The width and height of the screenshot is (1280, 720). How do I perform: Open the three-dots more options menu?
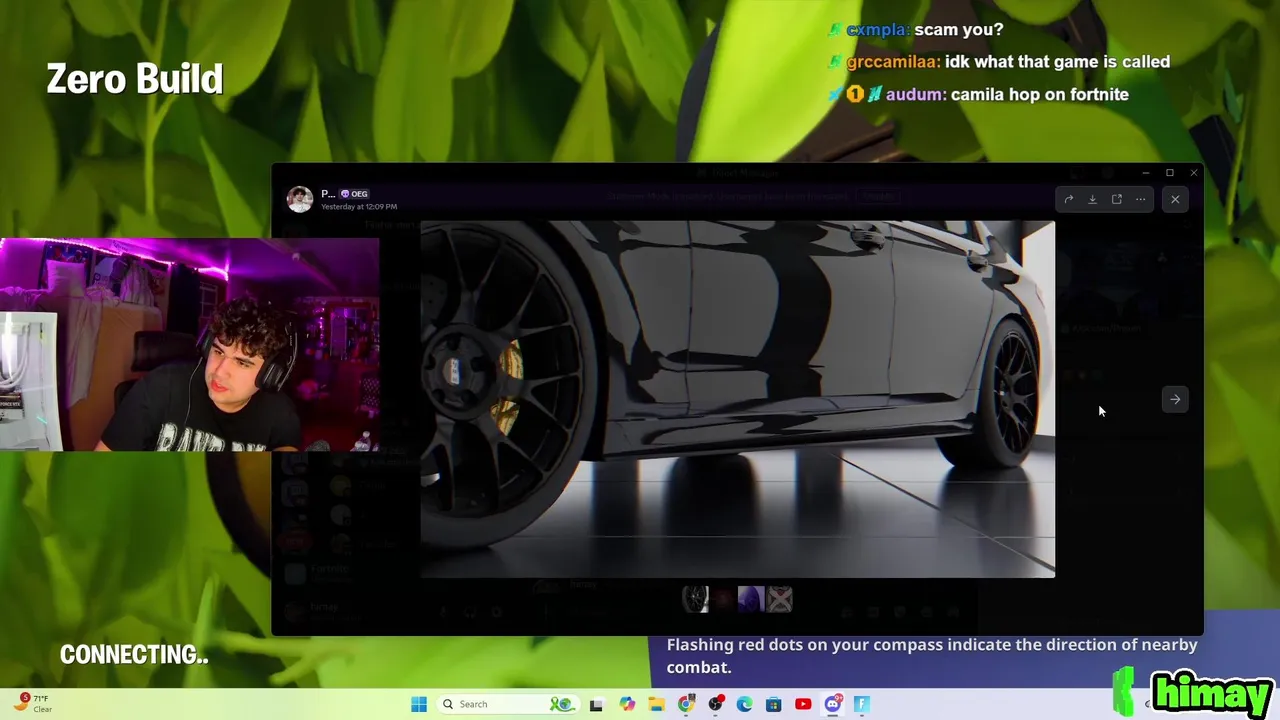point(1141,199)
